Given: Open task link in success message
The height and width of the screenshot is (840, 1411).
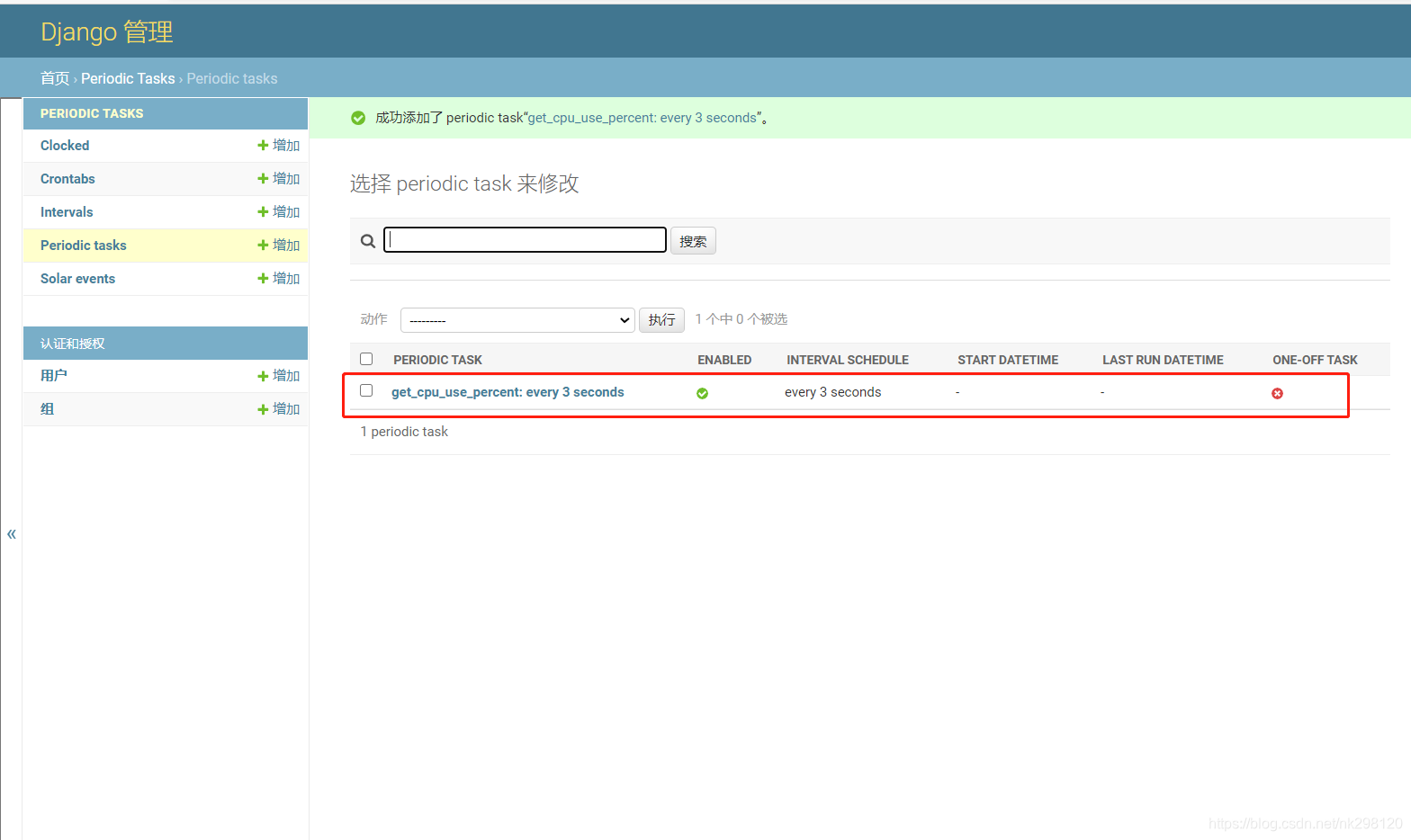Looking at the screenshot, I should pos(643,118).
